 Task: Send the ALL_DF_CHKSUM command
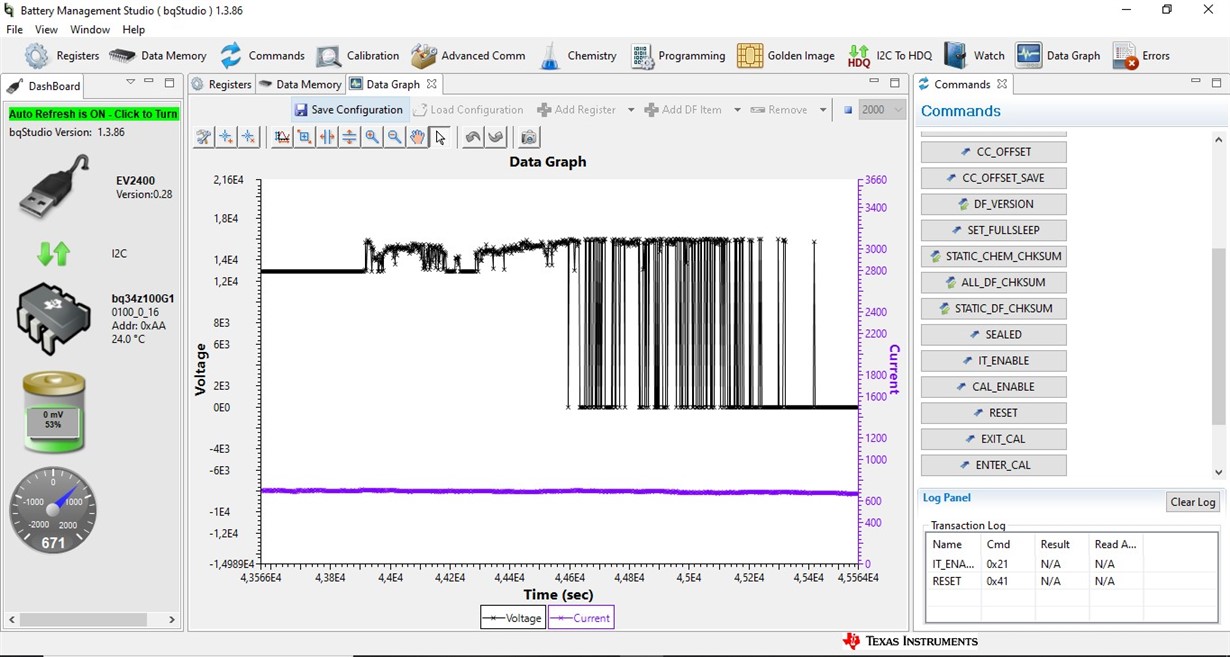(994, 282)
